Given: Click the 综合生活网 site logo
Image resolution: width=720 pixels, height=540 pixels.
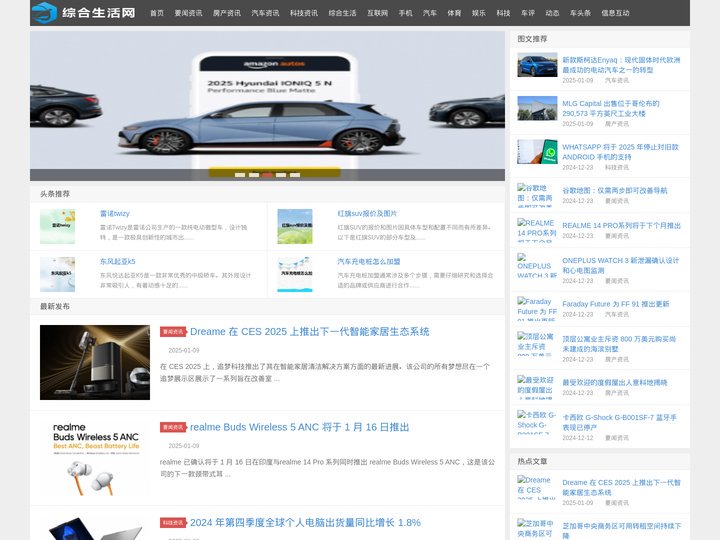Looking at the screenshot, I should (84, 12).
